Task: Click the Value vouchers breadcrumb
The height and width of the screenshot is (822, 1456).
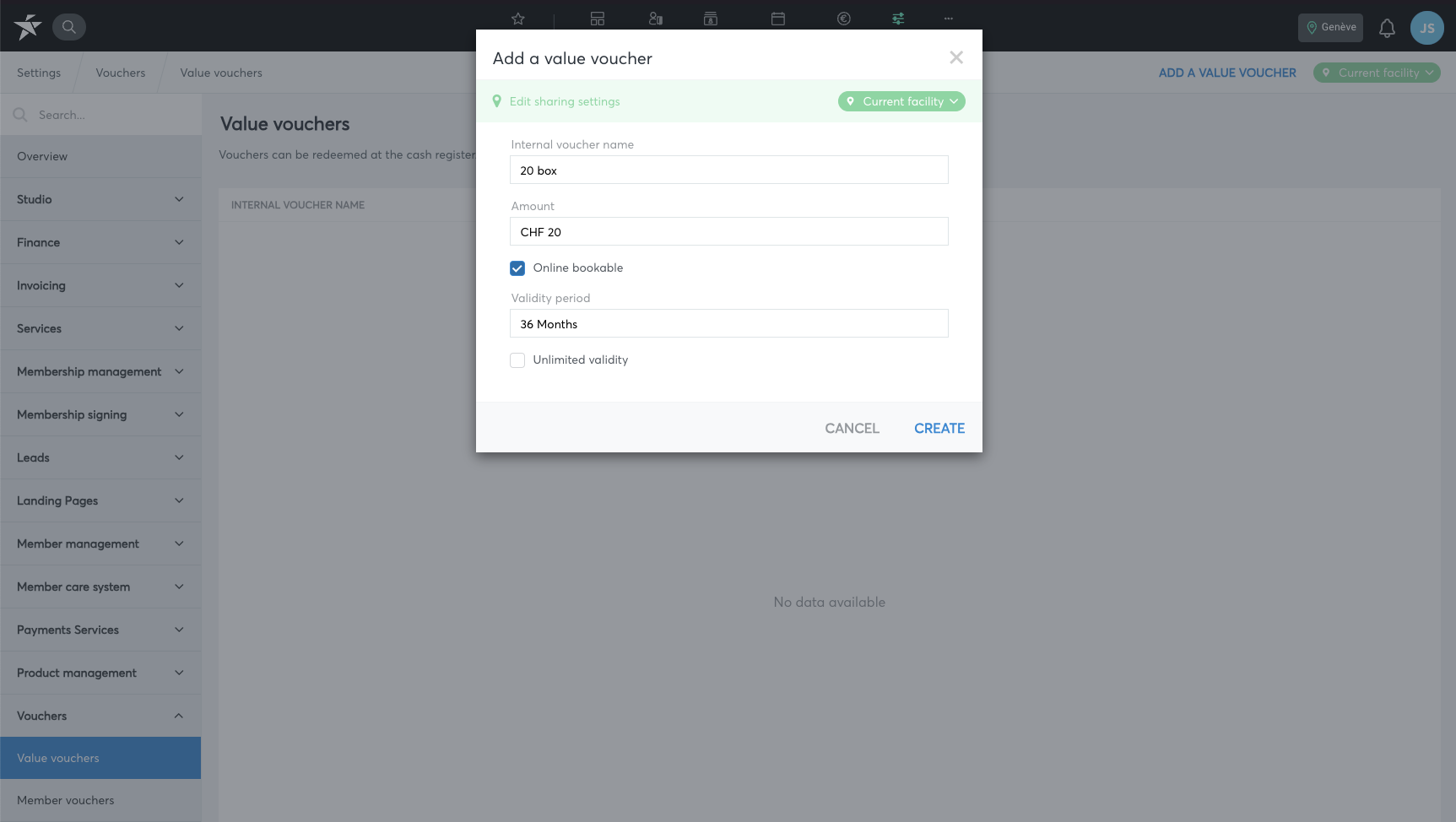Action: pyautogui.click(x=221, y=73)
